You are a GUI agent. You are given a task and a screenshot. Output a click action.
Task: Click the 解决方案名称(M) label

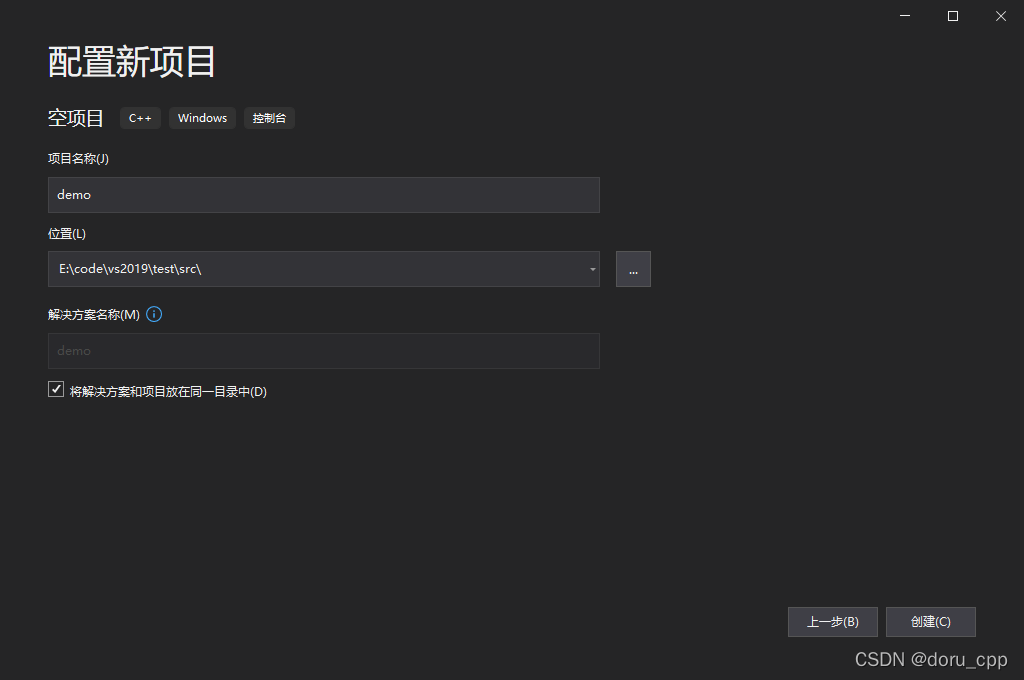click(x=93, y=315)
